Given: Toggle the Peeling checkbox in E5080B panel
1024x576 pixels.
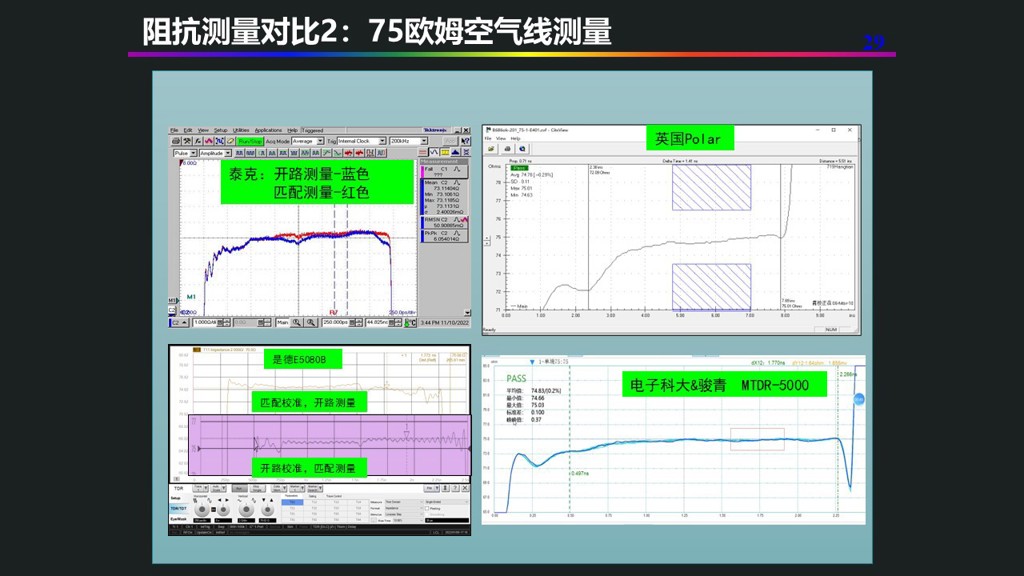Looking at the screenshot, I should point(427,508).
